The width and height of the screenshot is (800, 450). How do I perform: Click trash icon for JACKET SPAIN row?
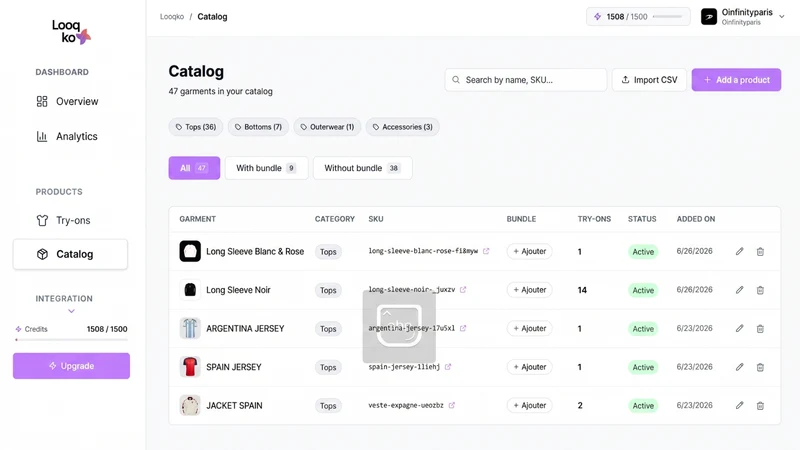pos(760,406)
